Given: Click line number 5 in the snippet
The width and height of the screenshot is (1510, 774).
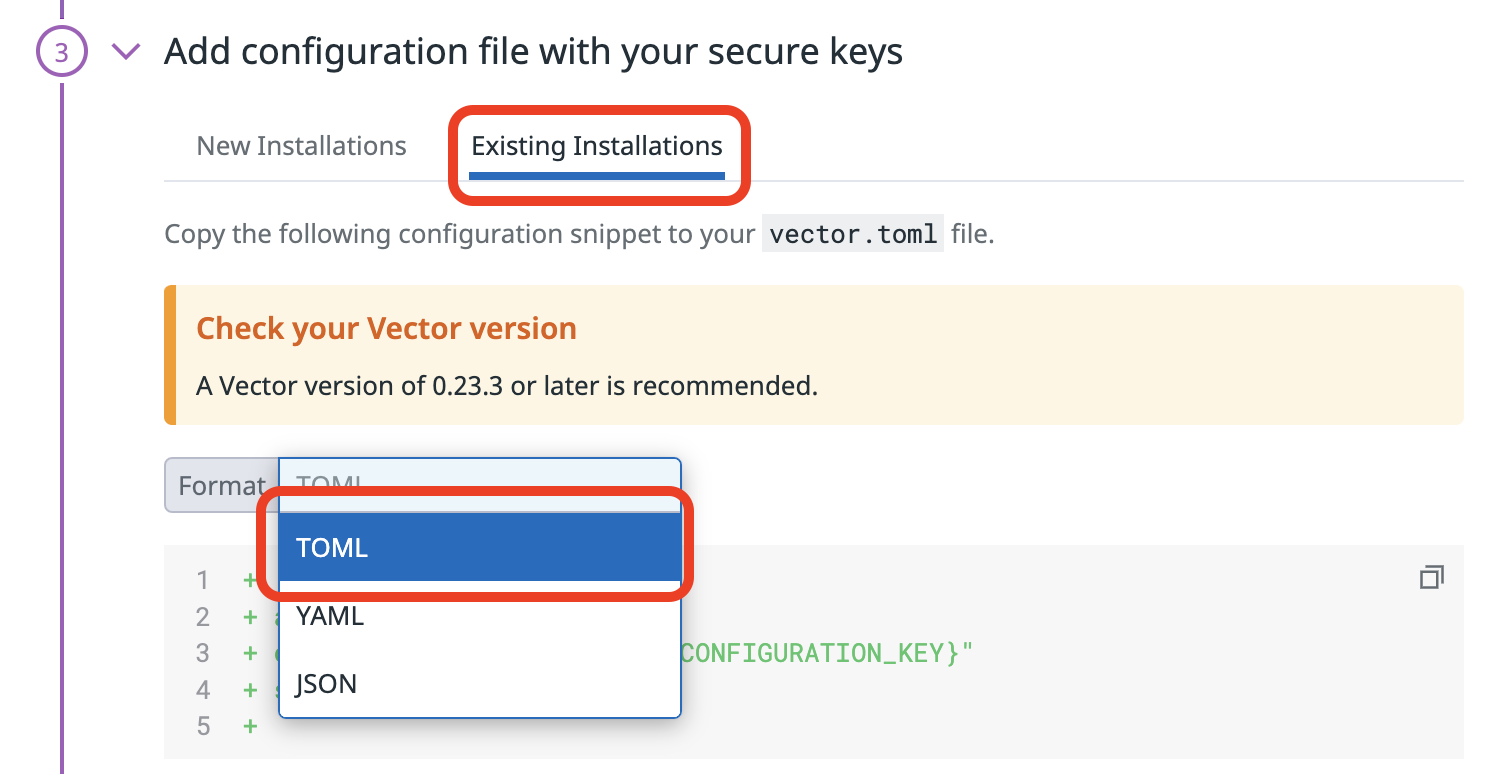Looking at the screenshot, I should tap(203, 726).
